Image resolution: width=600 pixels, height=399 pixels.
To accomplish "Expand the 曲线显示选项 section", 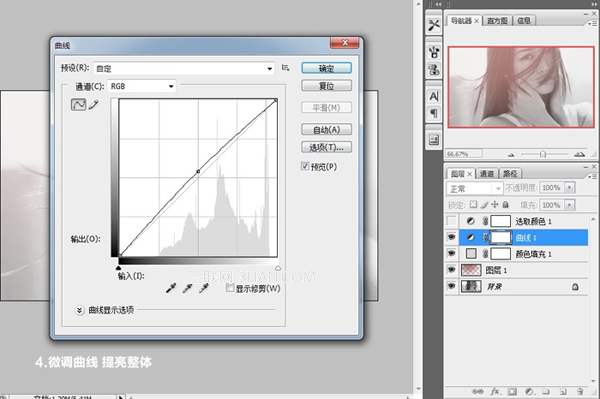I will pos(79,310).
